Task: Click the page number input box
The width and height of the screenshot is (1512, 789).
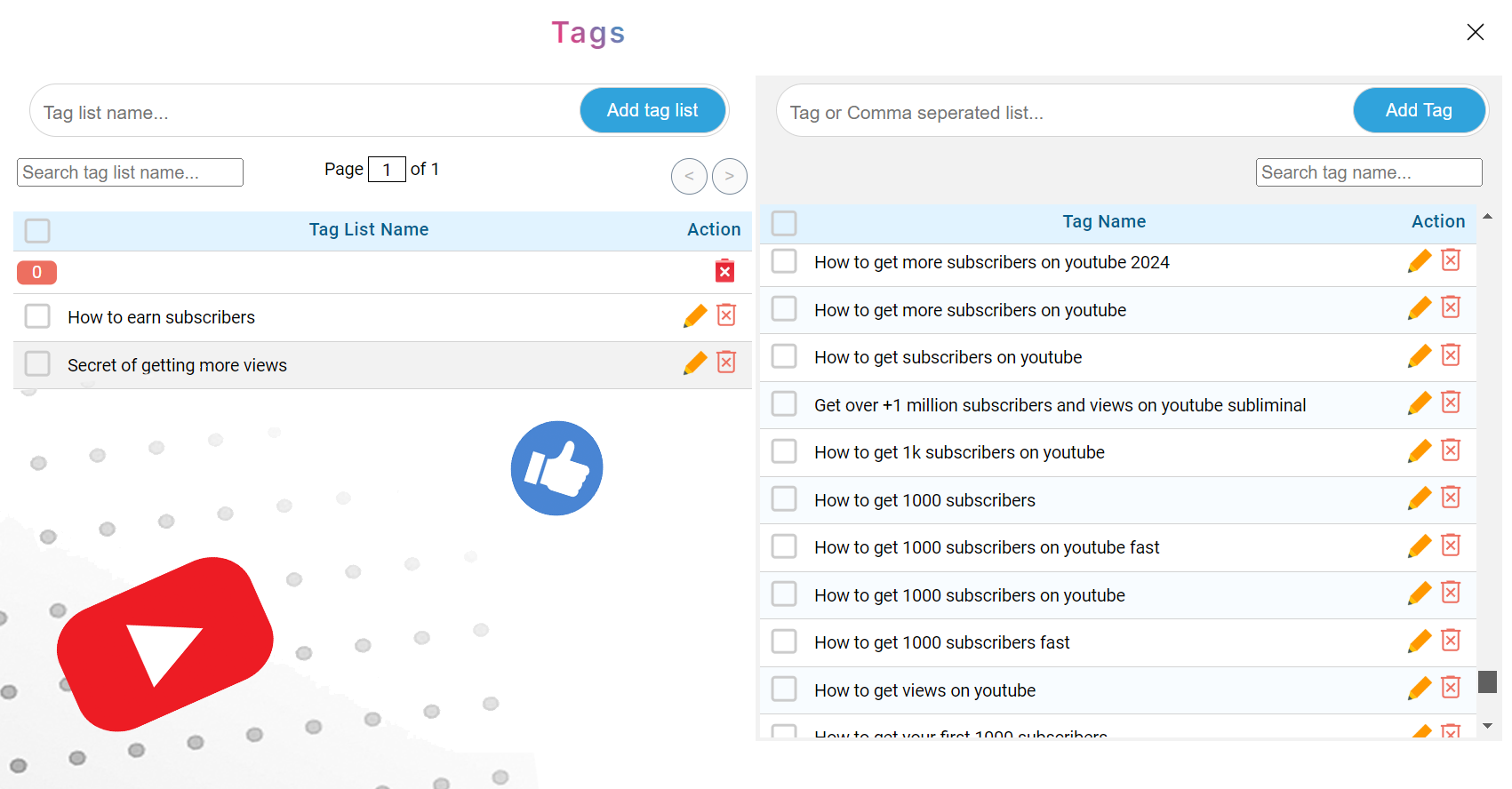Action: coord(387,169)
